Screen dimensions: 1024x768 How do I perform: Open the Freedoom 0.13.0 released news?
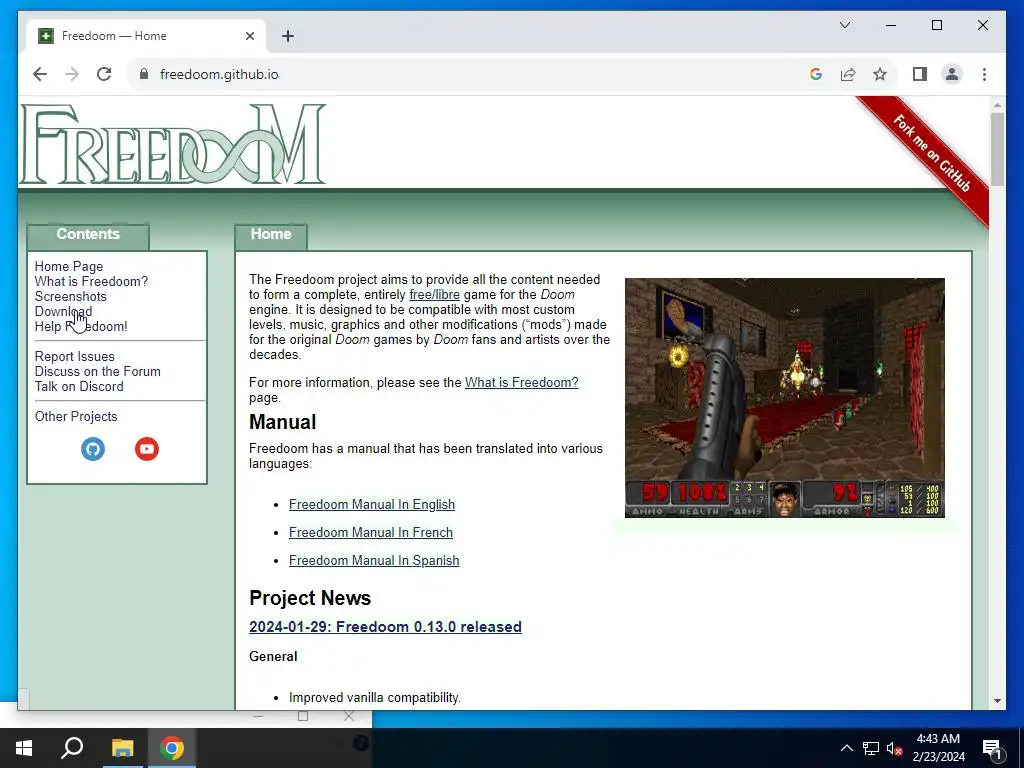[x=385, y=627]
